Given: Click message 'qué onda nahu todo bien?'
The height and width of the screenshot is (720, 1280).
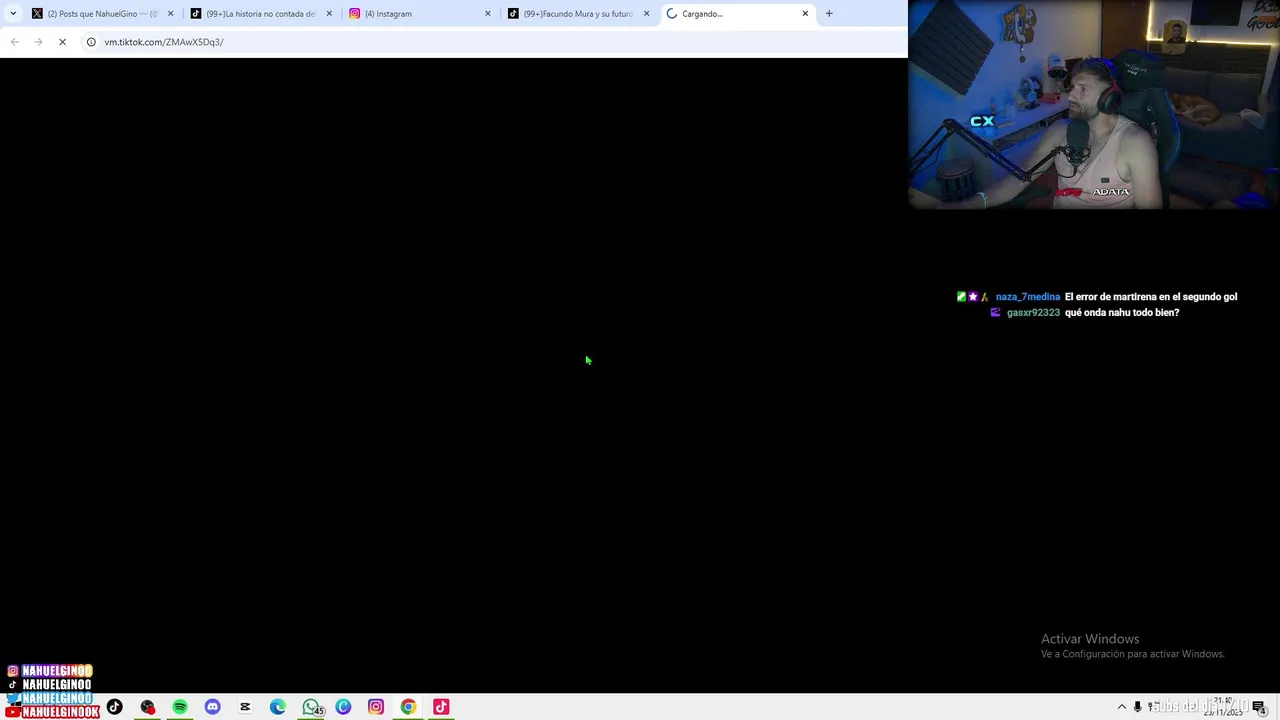Looking at the screenshot, I should 1122,313.
